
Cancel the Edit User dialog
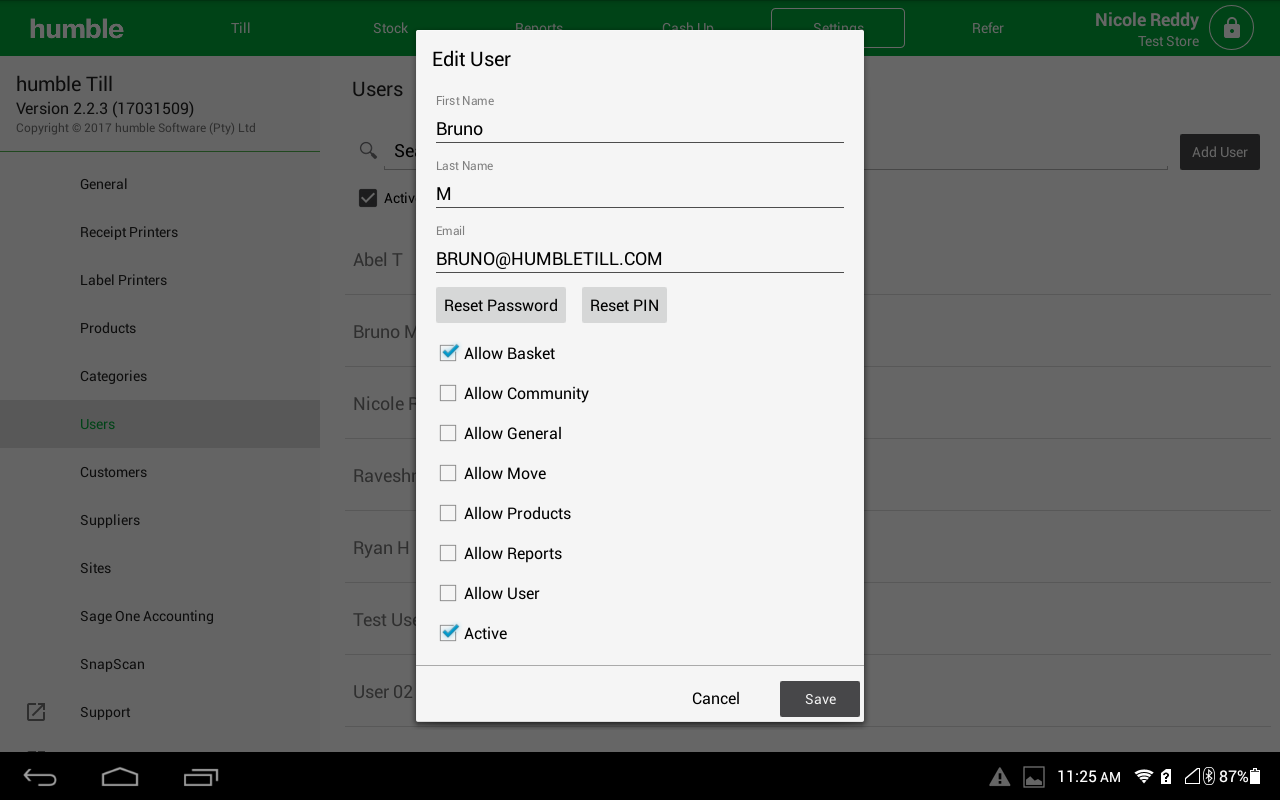[x=716, y=698]
